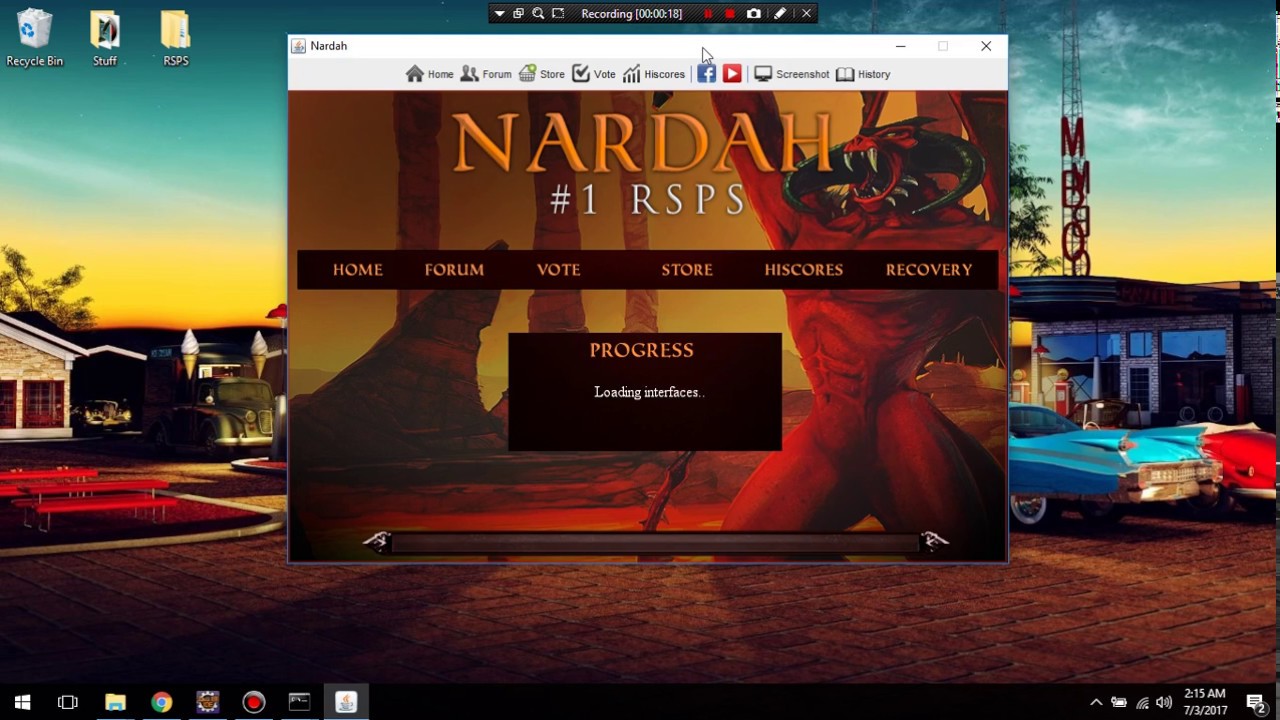Open the red recorder app on taskbar

(x=253, y=702)
